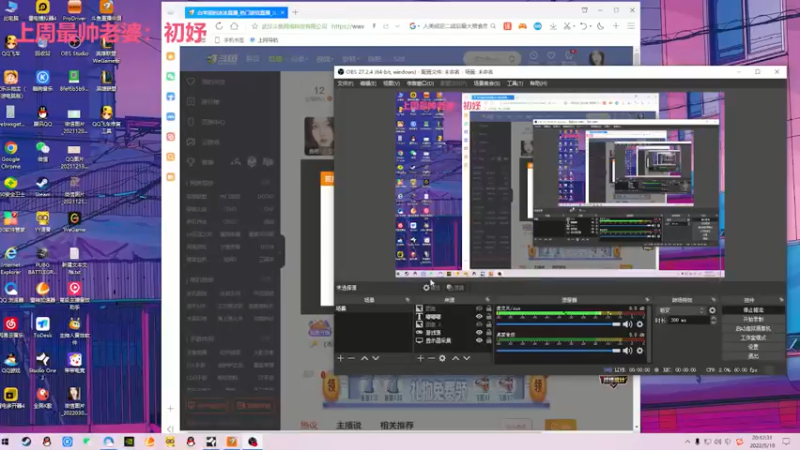800x450 pixels.
Task: Lock the first image source row
Action: click(x=488, y=309)
